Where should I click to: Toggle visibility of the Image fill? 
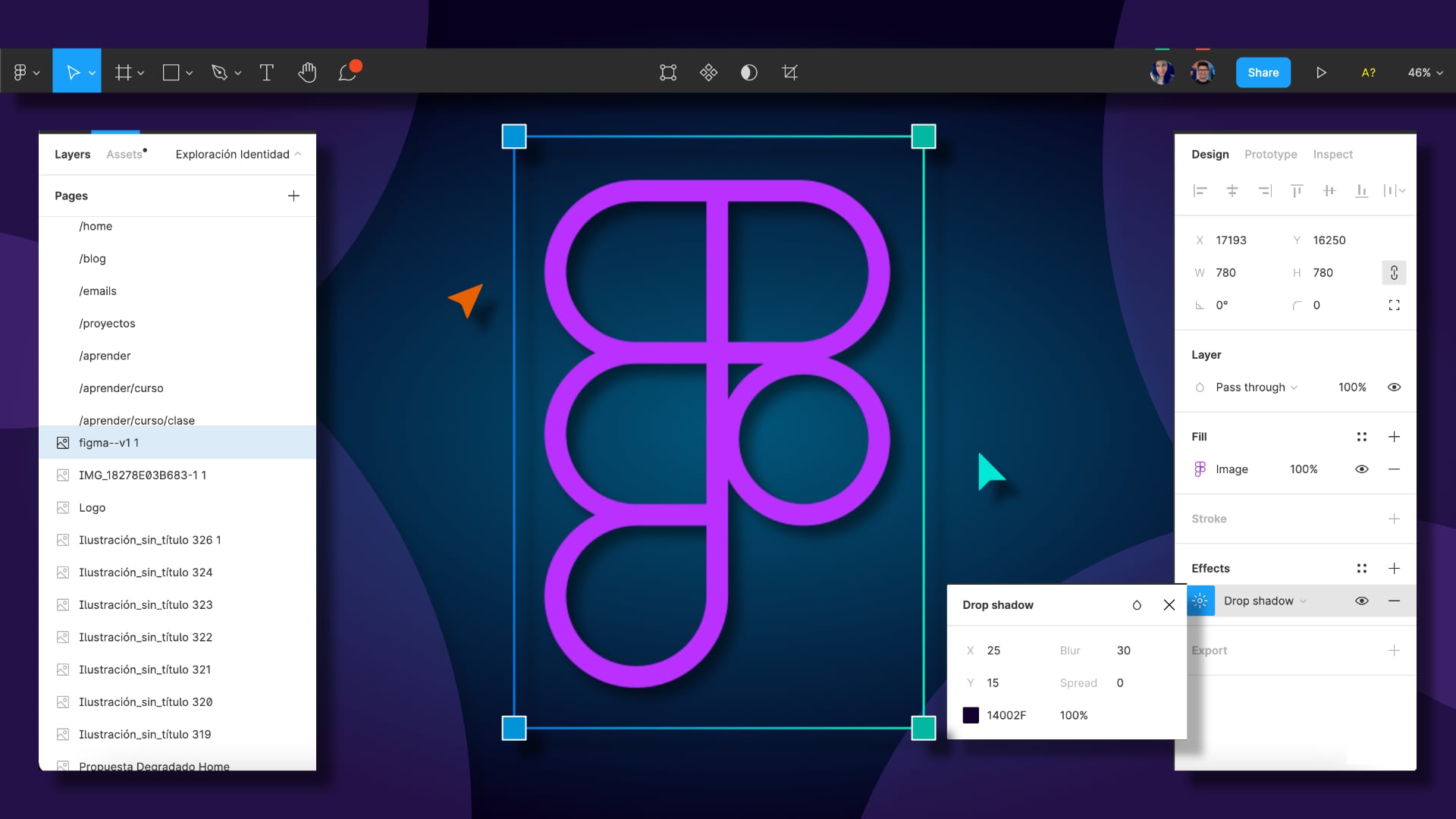coord(1361,469)
